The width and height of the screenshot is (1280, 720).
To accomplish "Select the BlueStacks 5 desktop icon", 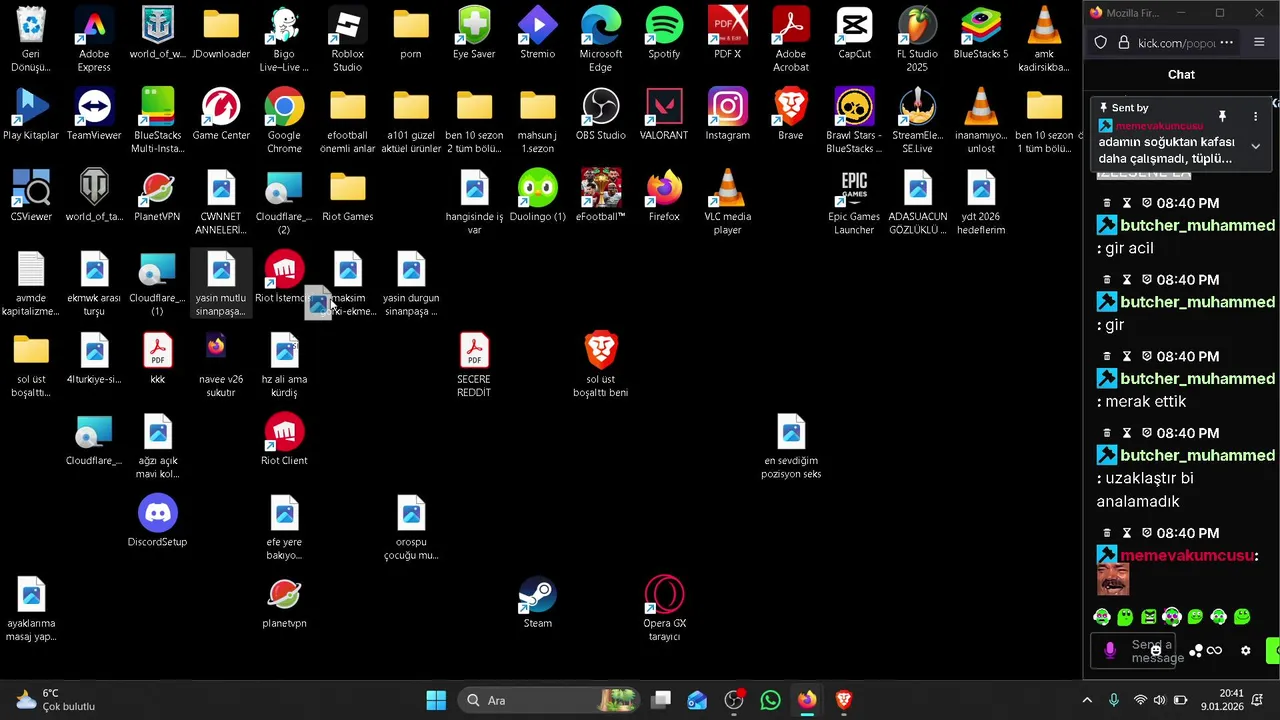I will point(981,33).
